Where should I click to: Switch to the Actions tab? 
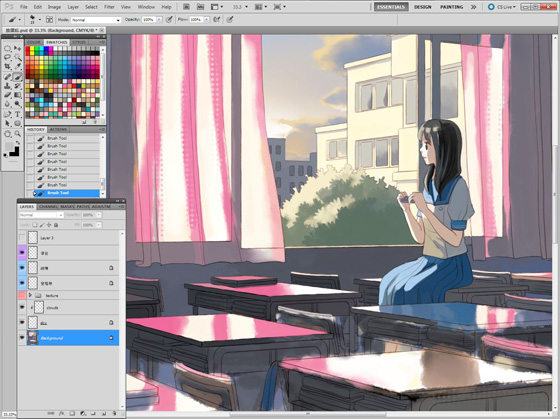58,129
